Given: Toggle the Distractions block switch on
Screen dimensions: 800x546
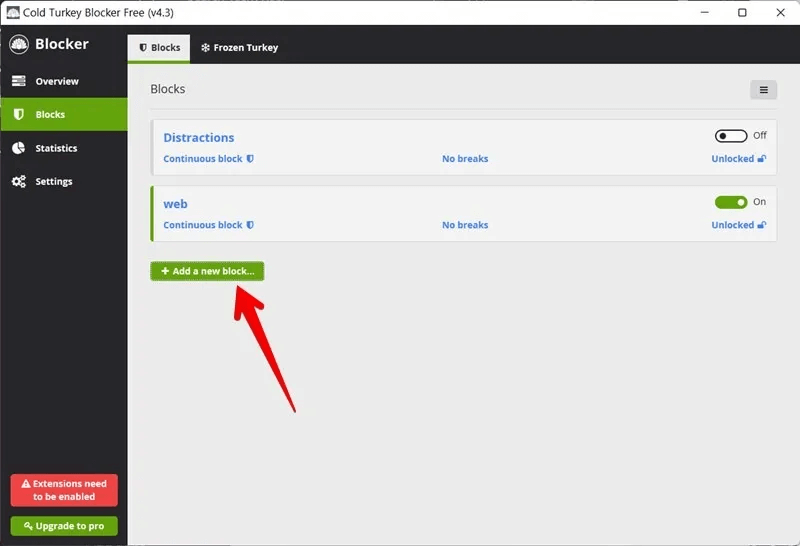Looking at the screenshot, I should pos(731,136).
